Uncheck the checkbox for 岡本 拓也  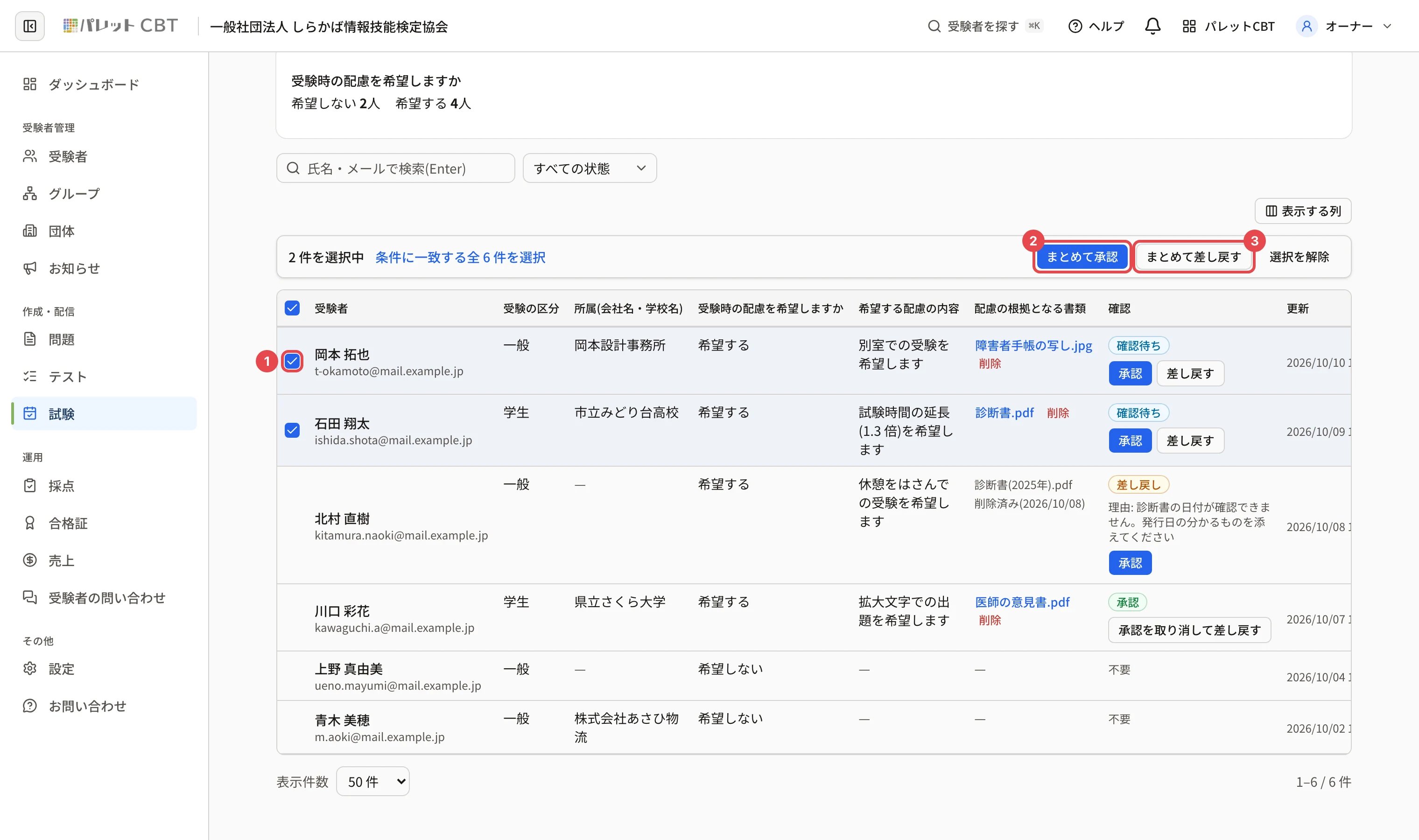point(292,361)
